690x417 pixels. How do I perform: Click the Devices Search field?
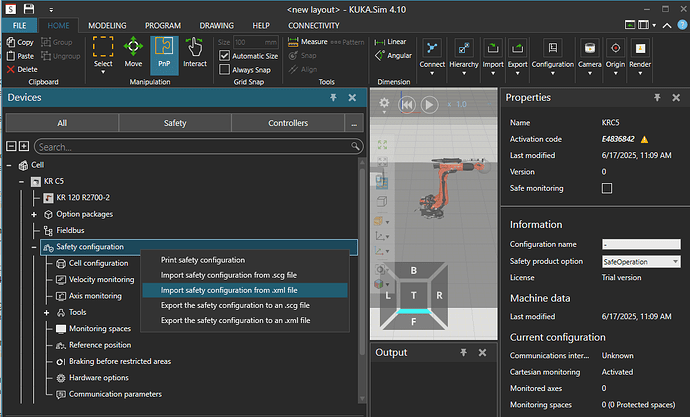[x=198, y=146]
